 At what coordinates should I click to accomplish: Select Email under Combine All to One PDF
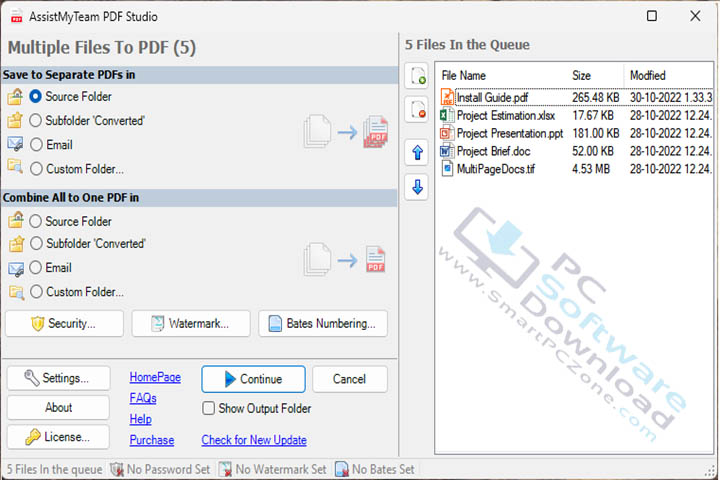click(35, 267)
